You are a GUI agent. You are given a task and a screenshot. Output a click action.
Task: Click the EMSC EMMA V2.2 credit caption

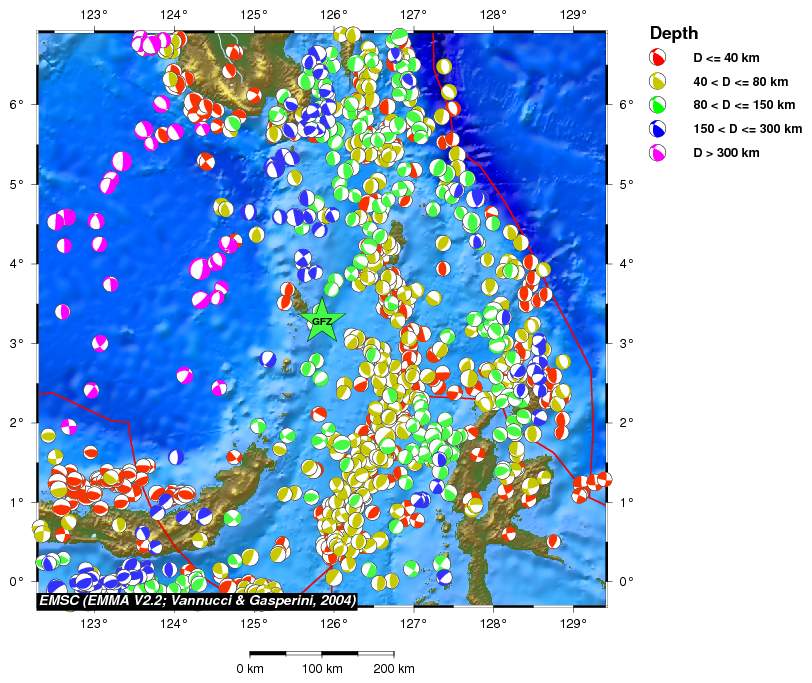click(197, 600)
